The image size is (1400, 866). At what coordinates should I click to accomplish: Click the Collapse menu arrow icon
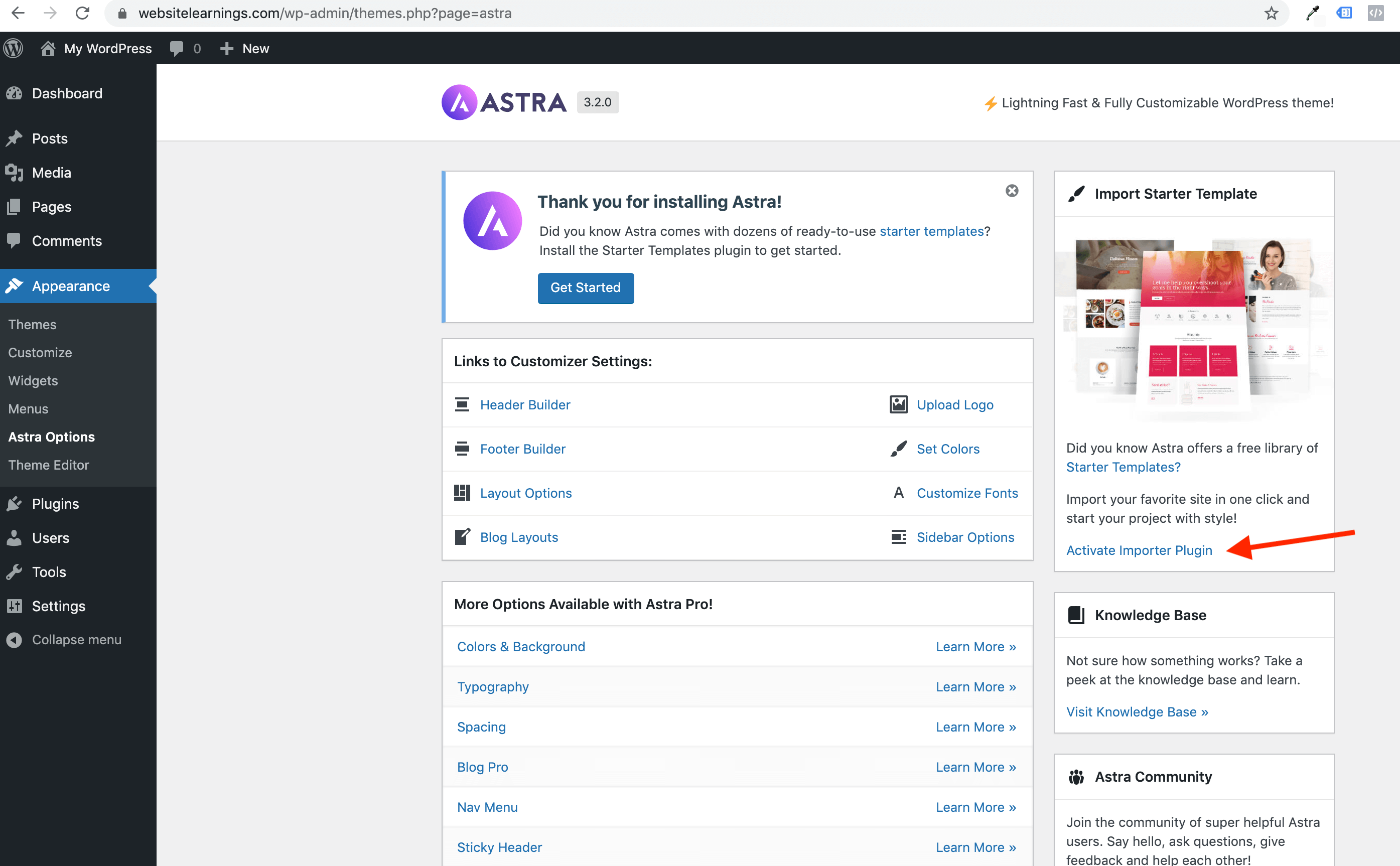click(x=15, y=640)
